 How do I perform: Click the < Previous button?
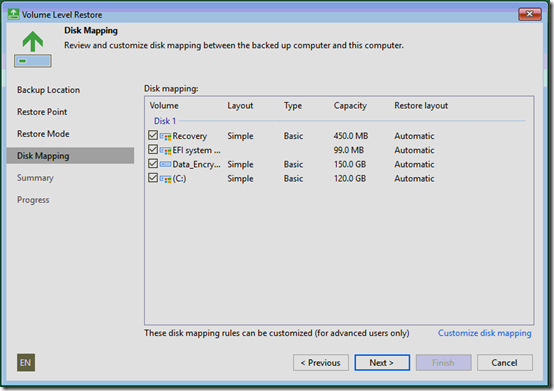point(321,362)
